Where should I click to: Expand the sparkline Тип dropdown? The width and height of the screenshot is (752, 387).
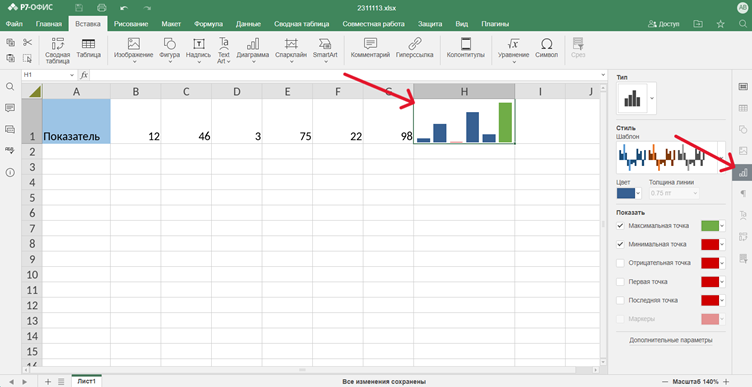coord(652,98)
